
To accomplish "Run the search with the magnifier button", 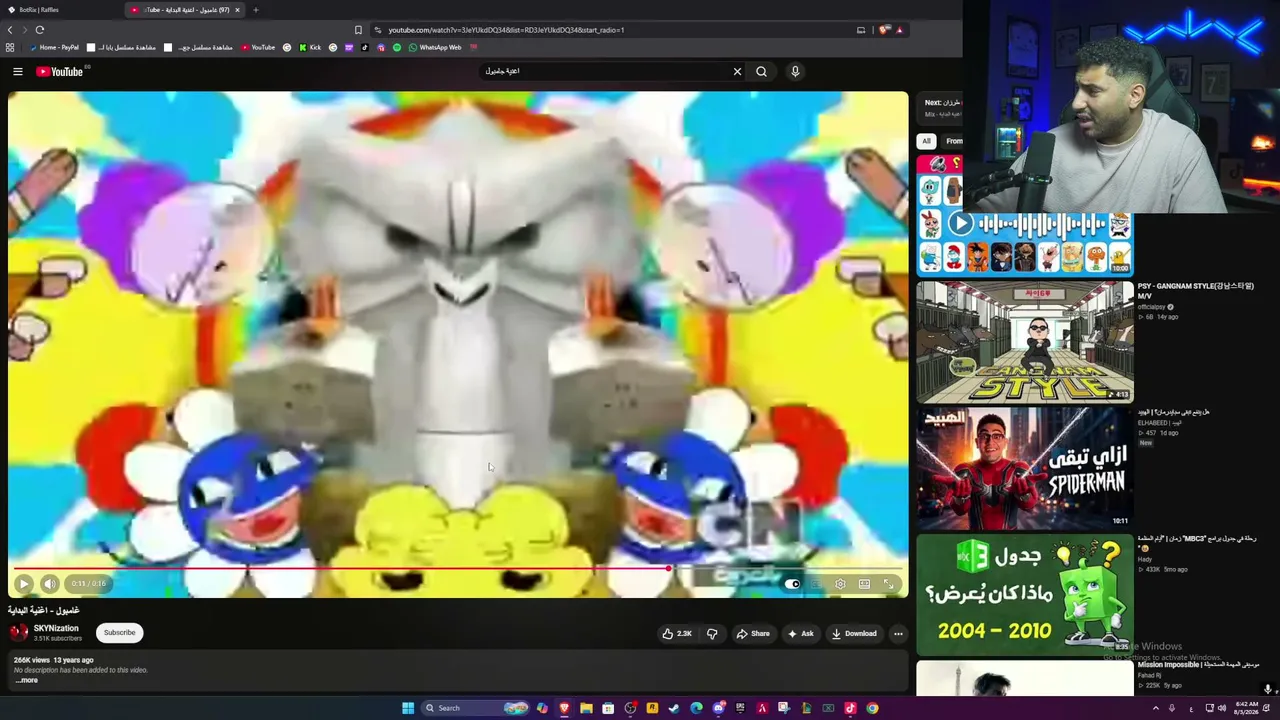I will [761, 71].
